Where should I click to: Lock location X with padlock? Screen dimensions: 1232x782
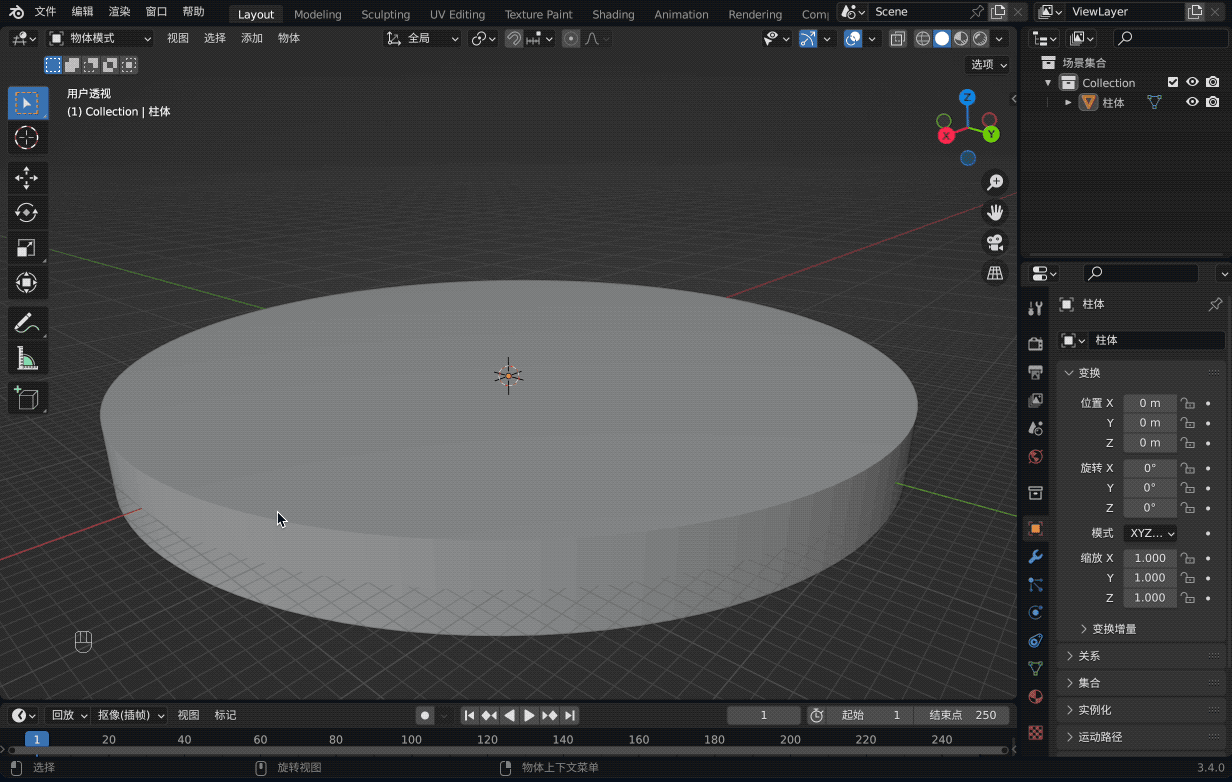pyautogui.click(x=1187, y=403)
